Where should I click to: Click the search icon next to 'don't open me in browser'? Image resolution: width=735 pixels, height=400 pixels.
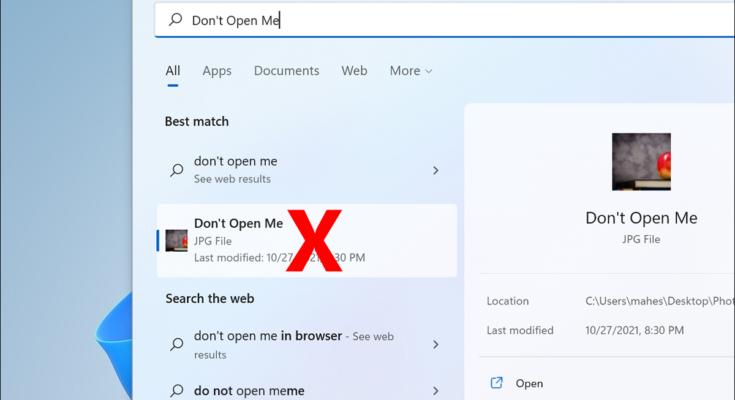[177, 344]
